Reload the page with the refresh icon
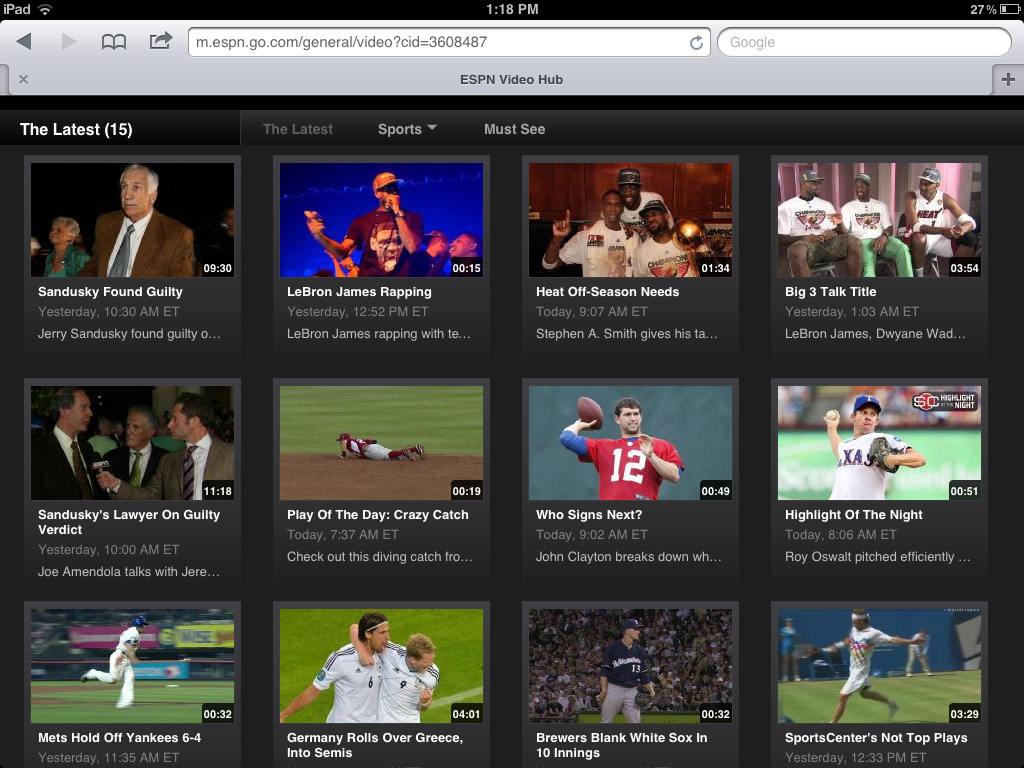 click(696, 42)
